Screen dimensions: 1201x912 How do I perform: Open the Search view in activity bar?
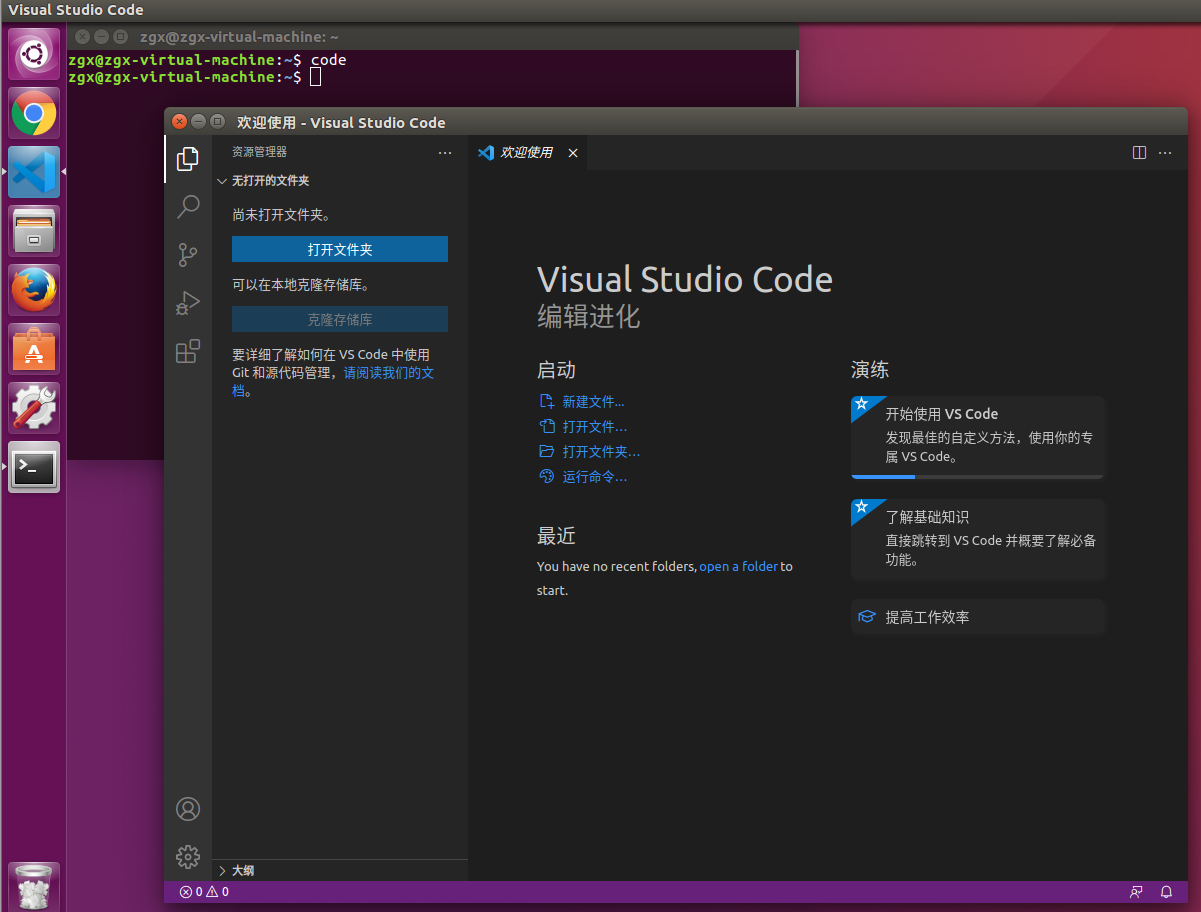[x=188, y=207]
